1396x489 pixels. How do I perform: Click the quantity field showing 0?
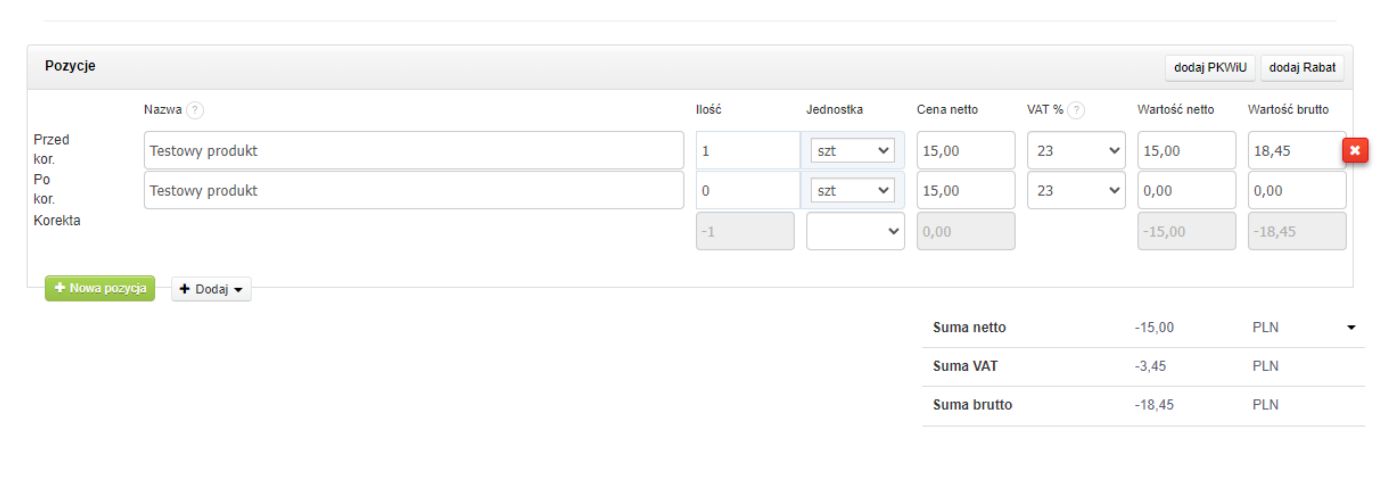[746, 190]
